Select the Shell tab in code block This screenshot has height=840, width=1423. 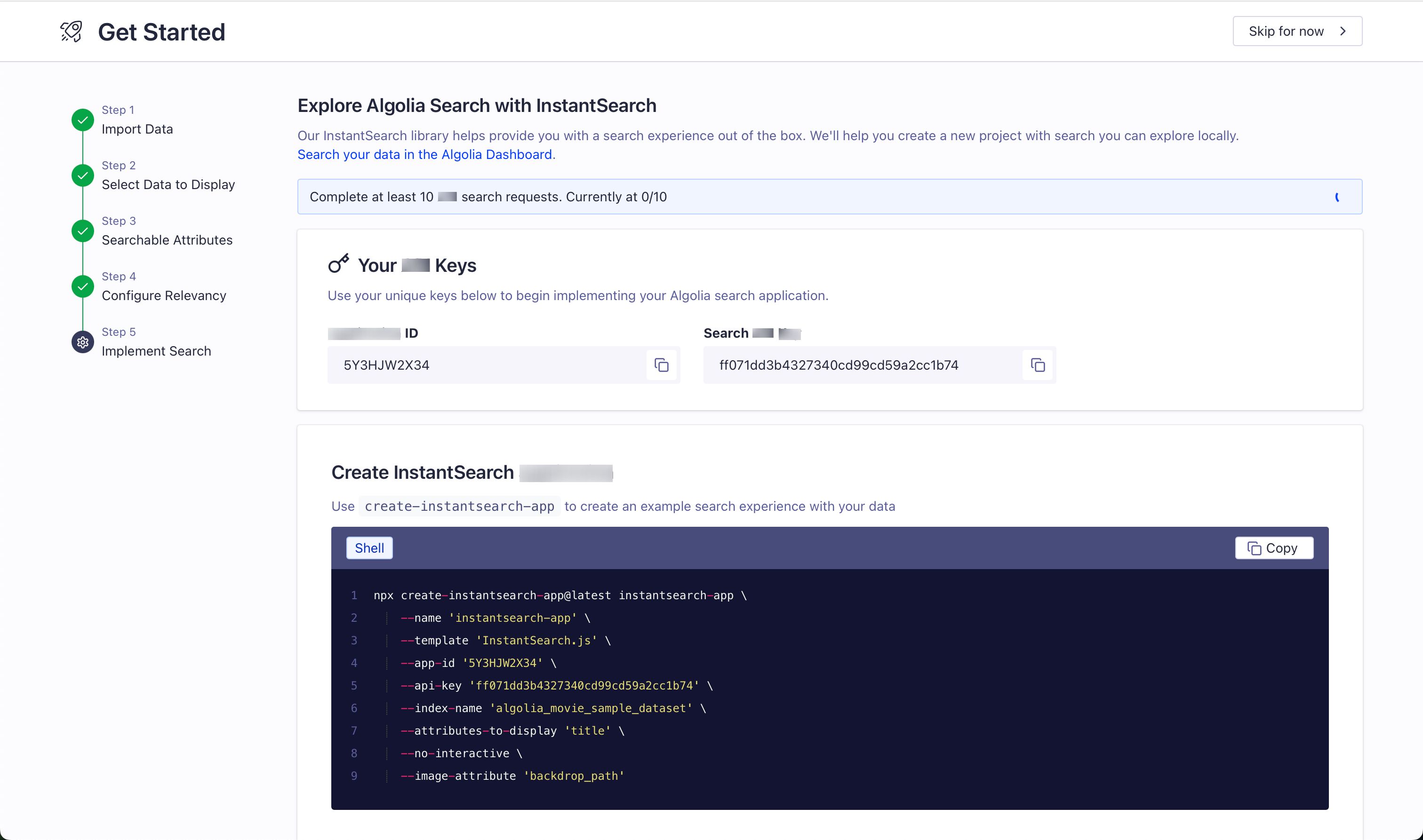click(369, 548)
